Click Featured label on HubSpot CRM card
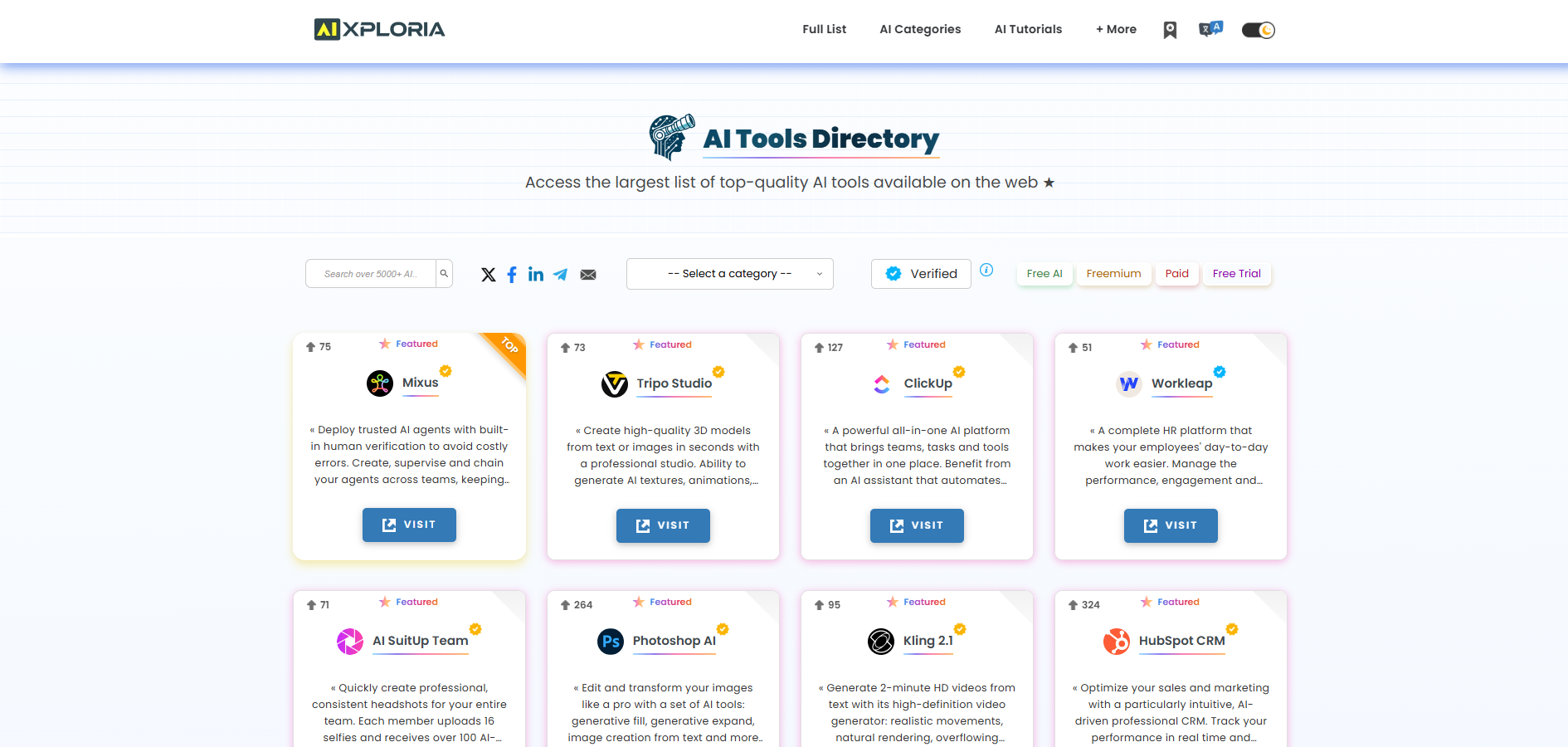The image size is (1568, 747). coord(1178,602)
